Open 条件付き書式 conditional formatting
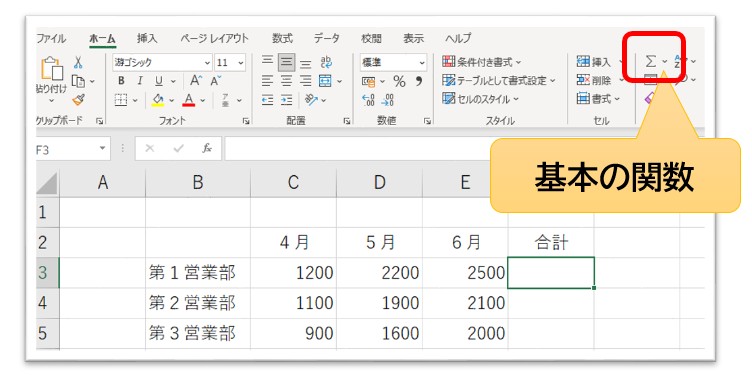 point(482,62)
